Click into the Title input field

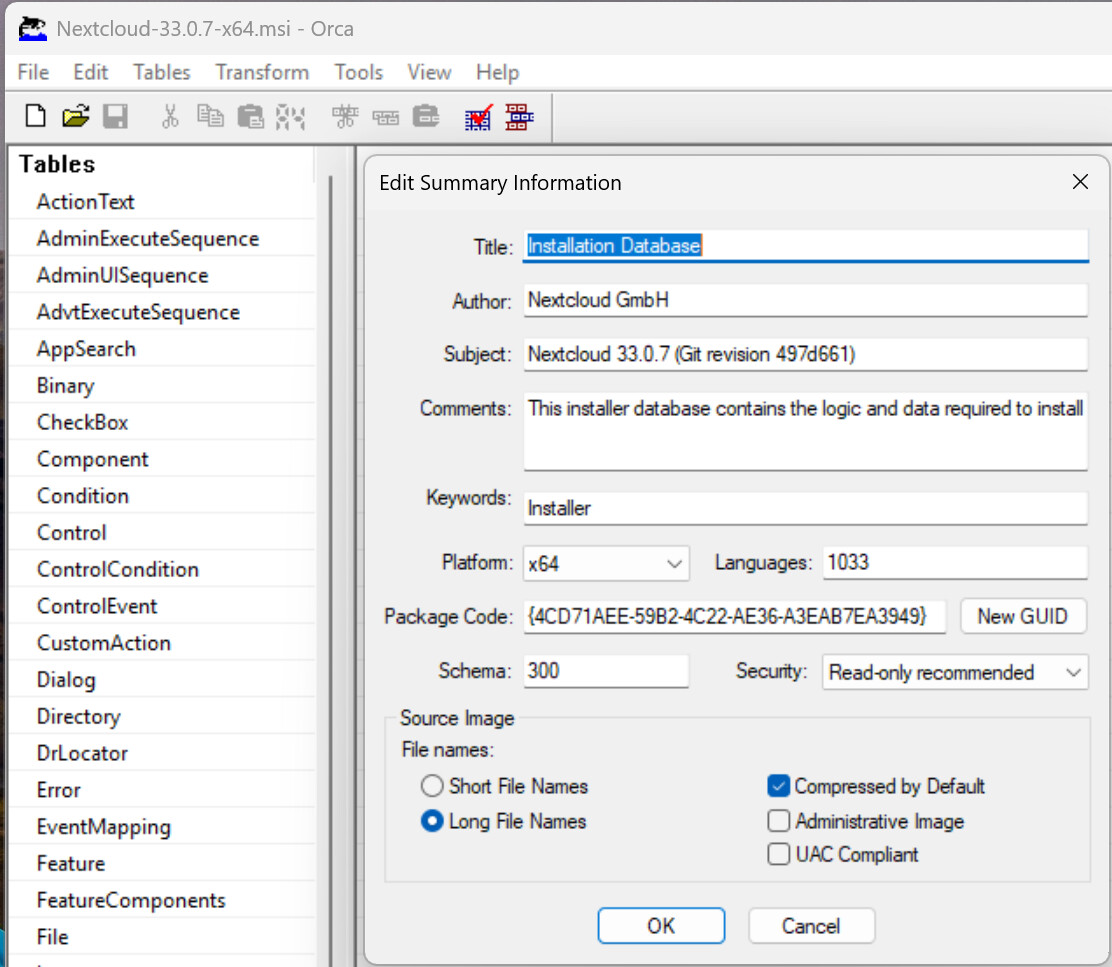tap(806, 246)
